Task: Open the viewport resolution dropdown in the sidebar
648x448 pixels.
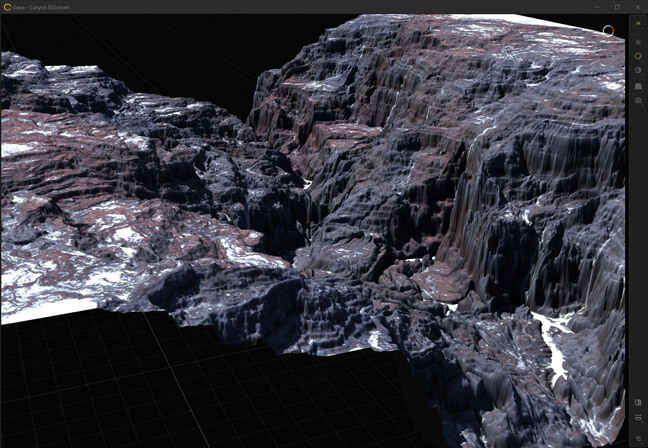Action: coord(638,418)
